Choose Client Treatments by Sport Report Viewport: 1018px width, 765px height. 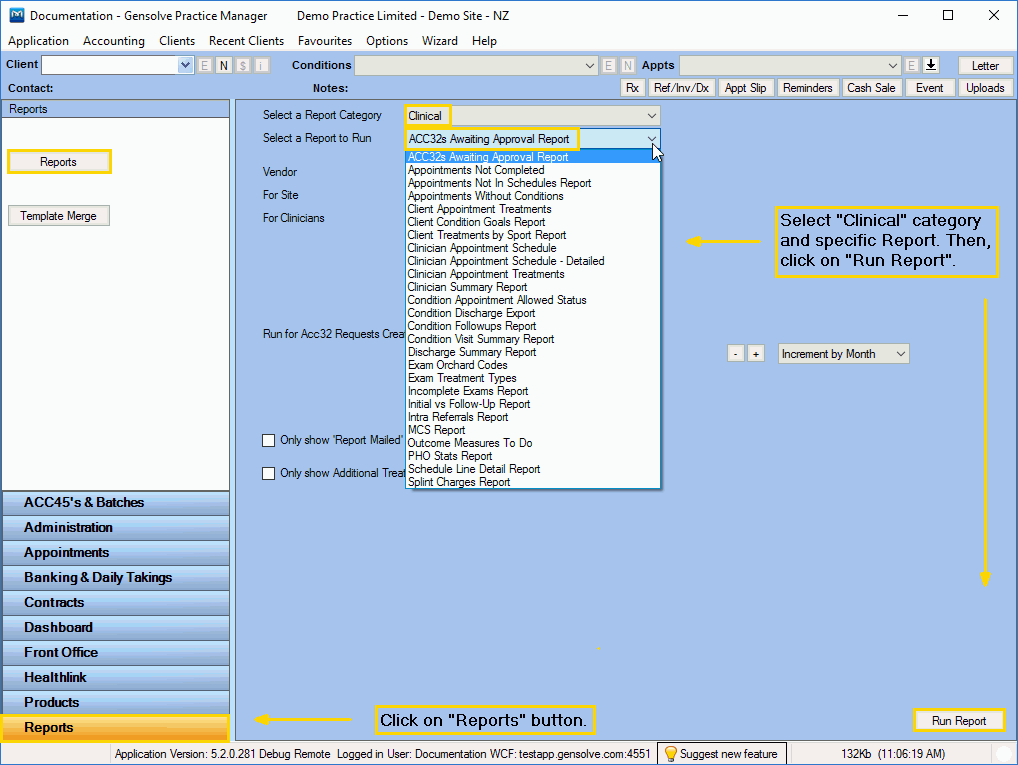[532, 235]
